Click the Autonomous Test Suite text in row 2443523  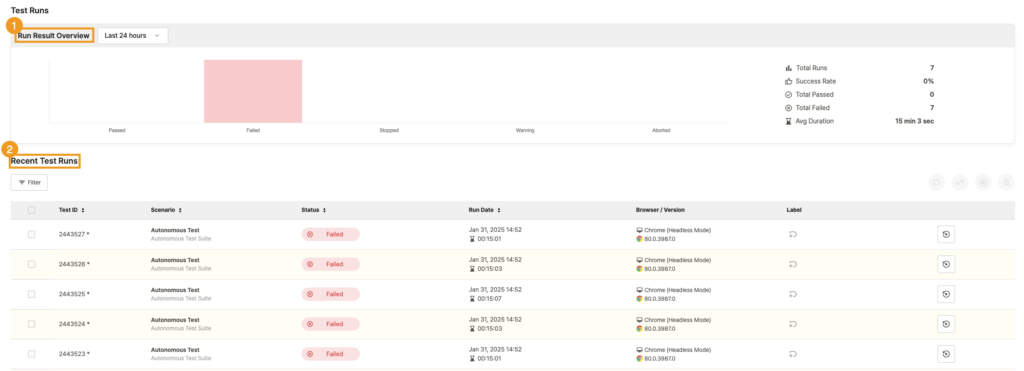click(x=181, y=358)
